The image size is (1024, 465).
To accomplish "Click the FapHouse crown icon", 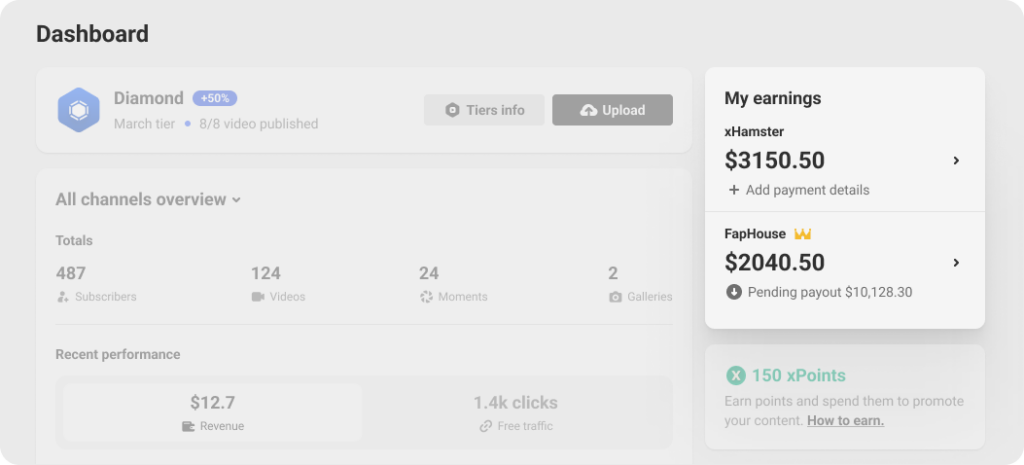I will coord(802,234).
